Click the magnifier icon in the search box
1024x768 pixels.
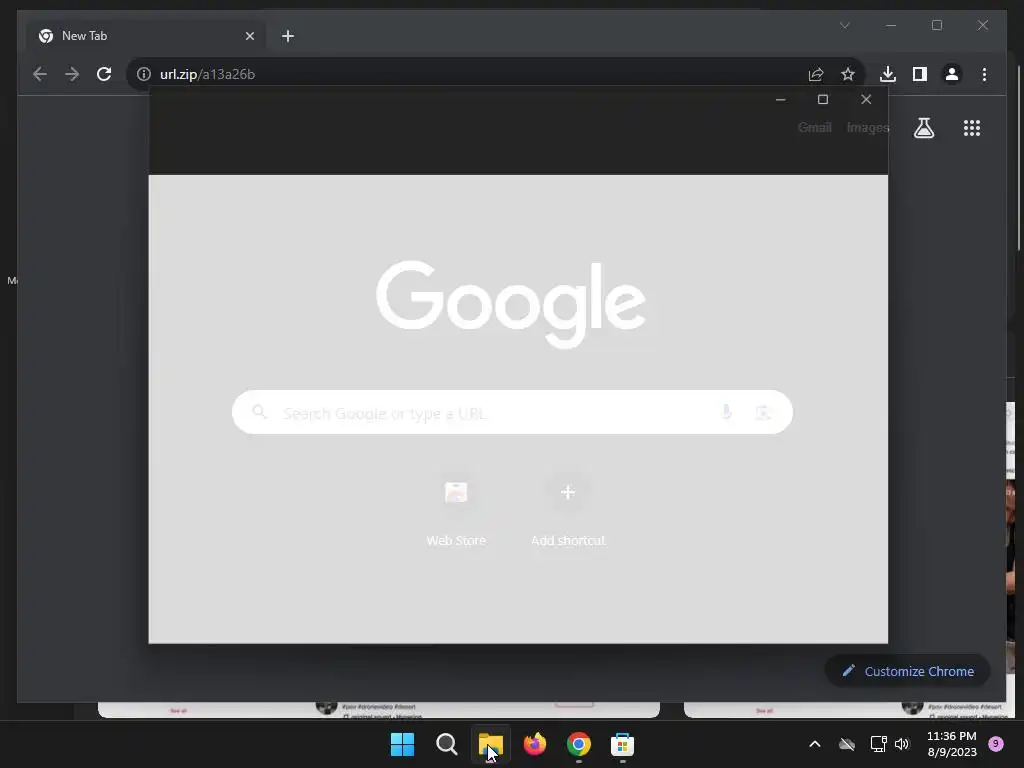click(x=259, y=412)
